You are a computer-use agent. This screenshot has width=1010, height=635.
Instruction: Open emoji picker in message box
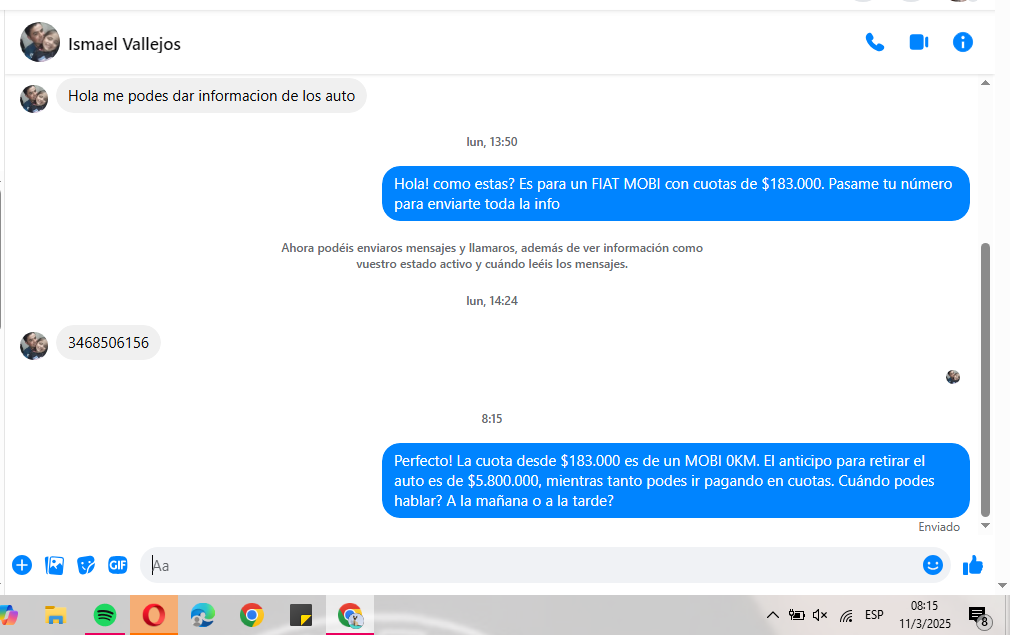coord(932,565)
